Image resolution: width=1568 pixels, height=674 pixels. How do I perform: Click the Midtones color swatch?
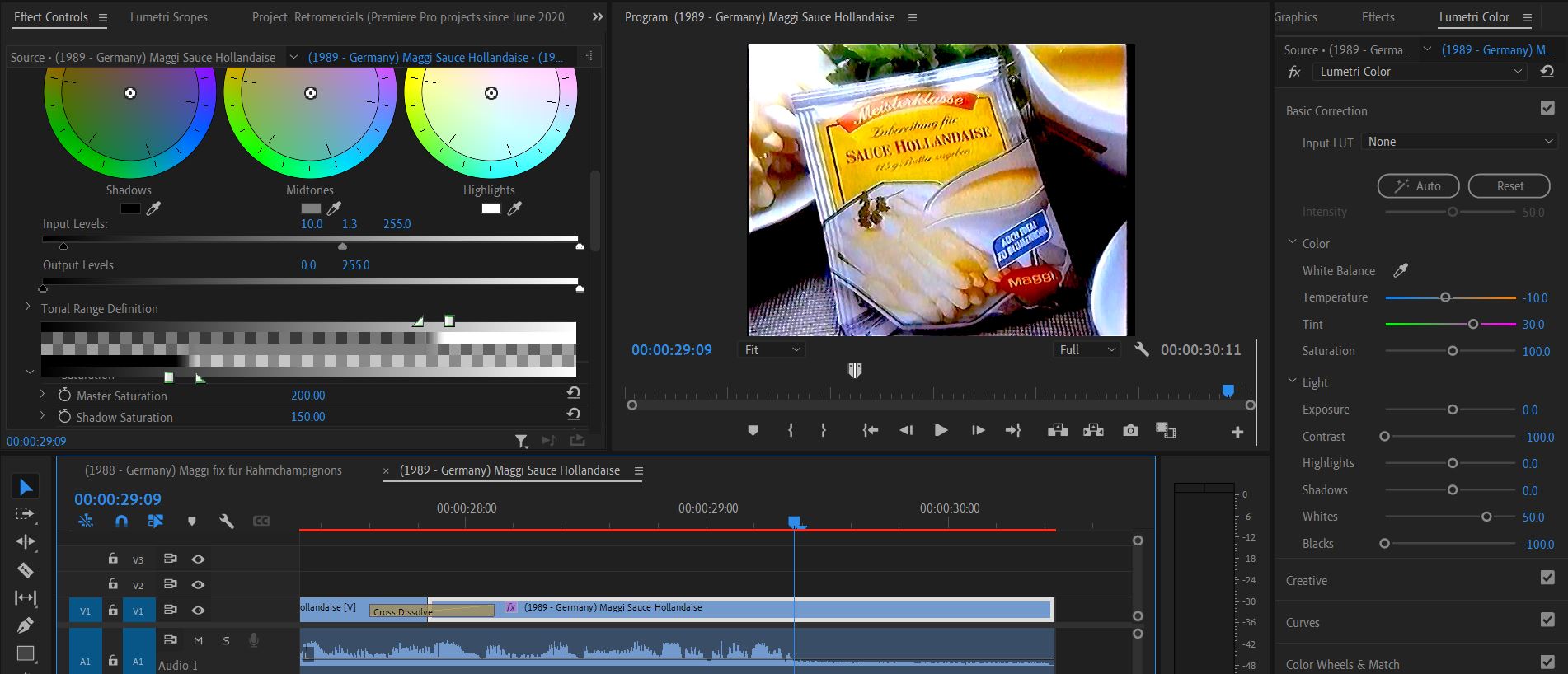311,208
